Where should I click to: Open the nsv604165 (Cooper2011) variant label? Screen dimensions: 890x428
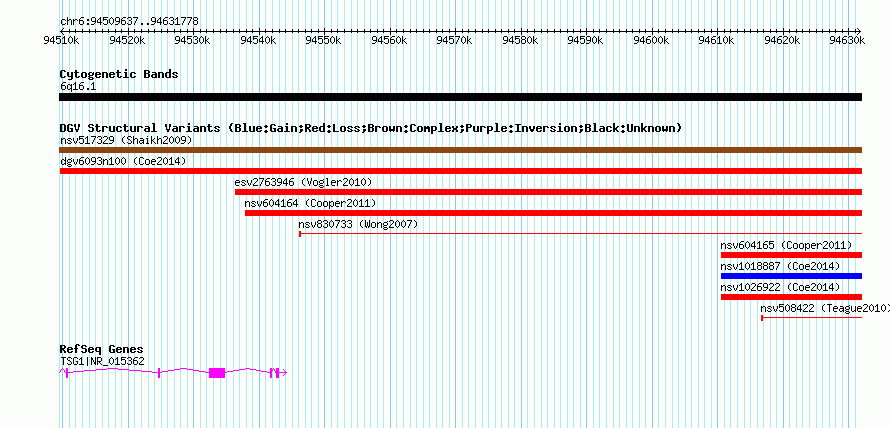(x=786, y=245)
